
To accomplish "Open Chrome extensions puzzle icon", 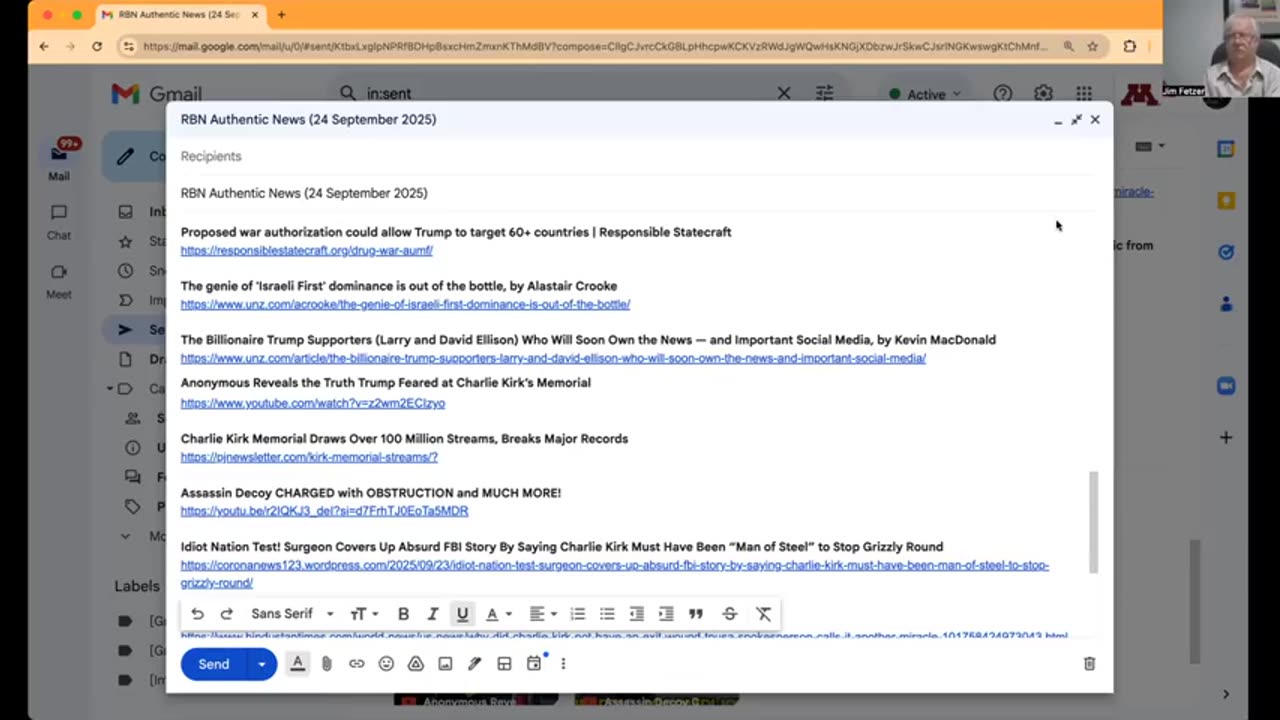I will click(x=1130, y=46).
